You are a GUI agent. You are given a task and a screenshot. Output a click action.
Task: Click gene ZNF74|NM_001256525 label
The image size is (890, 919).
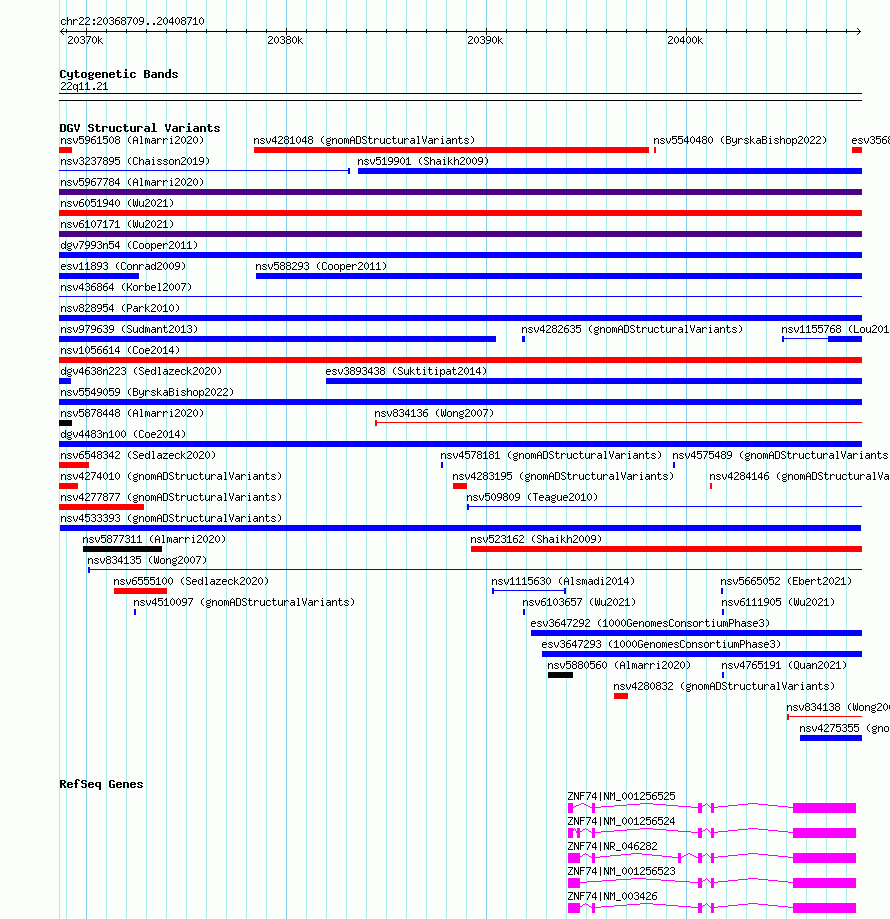click(621, 797)
